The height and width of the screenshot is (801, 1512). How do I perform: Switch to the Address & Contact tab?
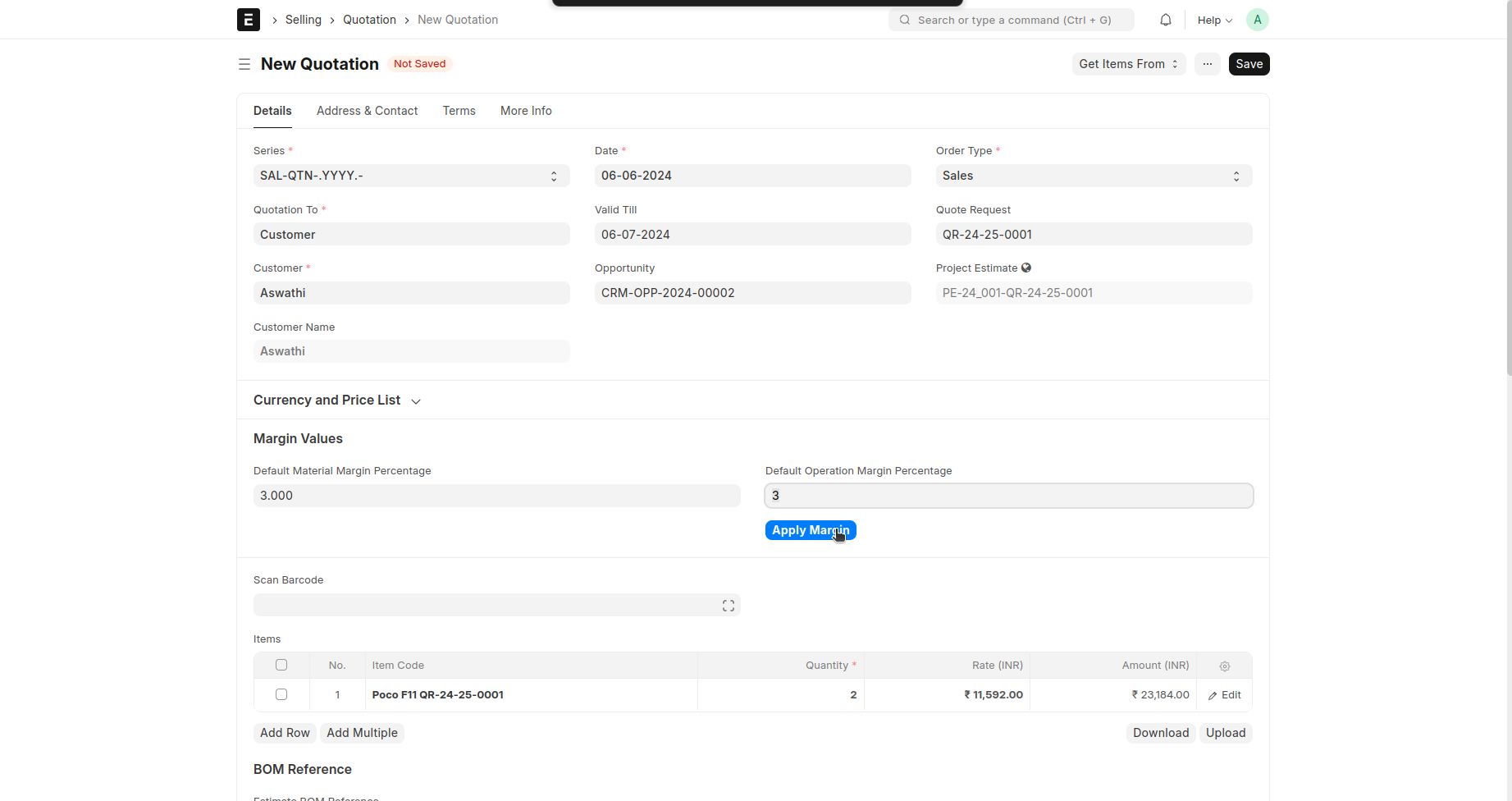pos(367,111)
